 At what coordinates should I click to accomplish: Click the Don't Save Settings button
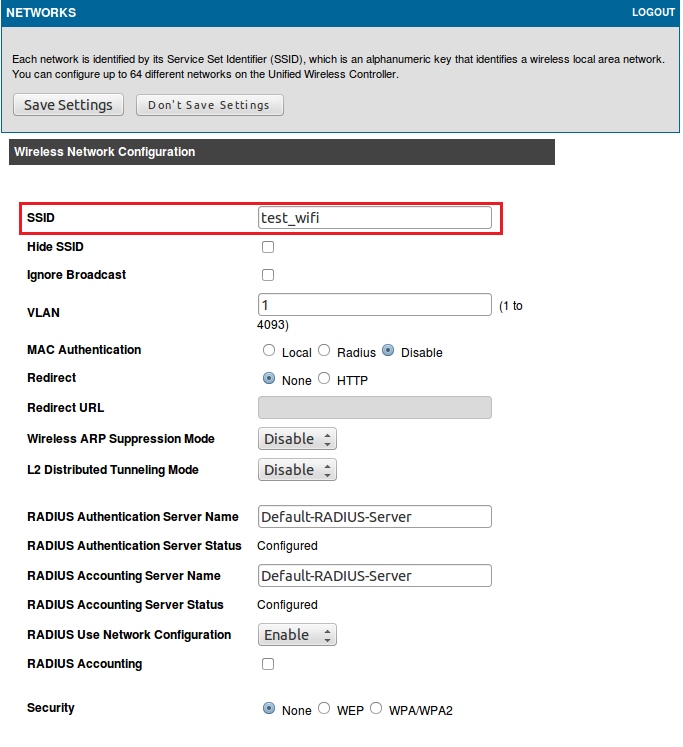[x=209, y=105]
